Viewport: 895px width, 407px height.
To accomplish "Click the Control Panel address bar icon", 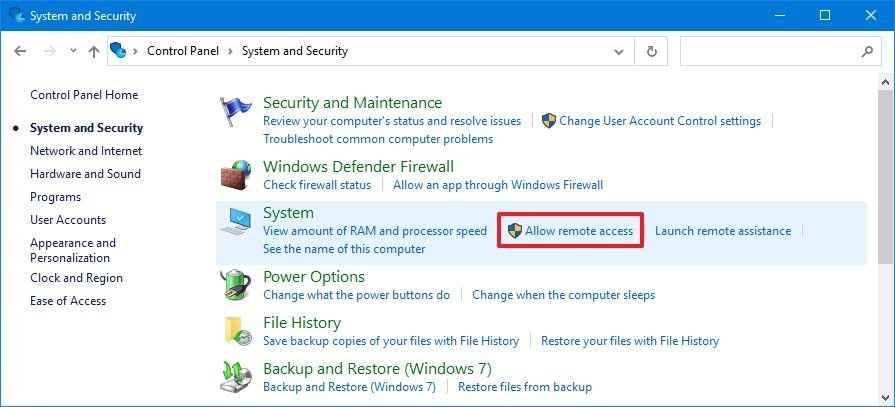I will (x=118, y=51).
